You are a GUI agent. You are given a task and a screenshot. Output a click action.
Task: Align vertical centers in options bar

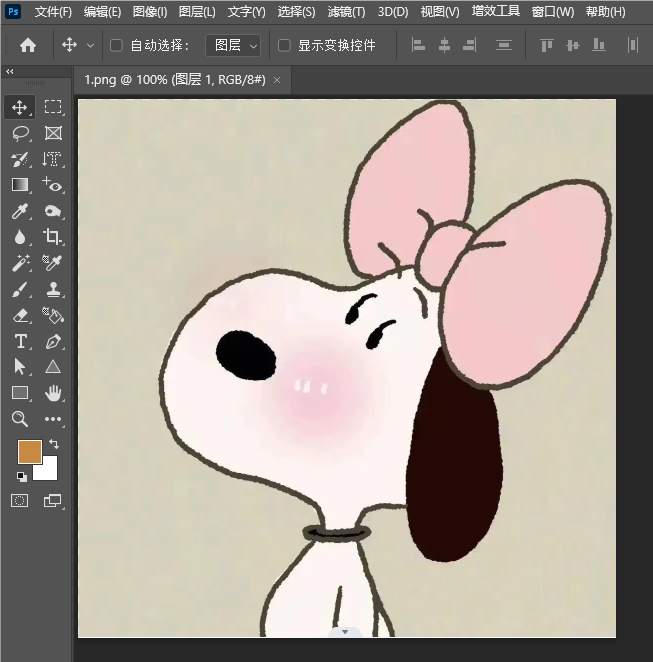pyautogui.click(x=572, y=45)
